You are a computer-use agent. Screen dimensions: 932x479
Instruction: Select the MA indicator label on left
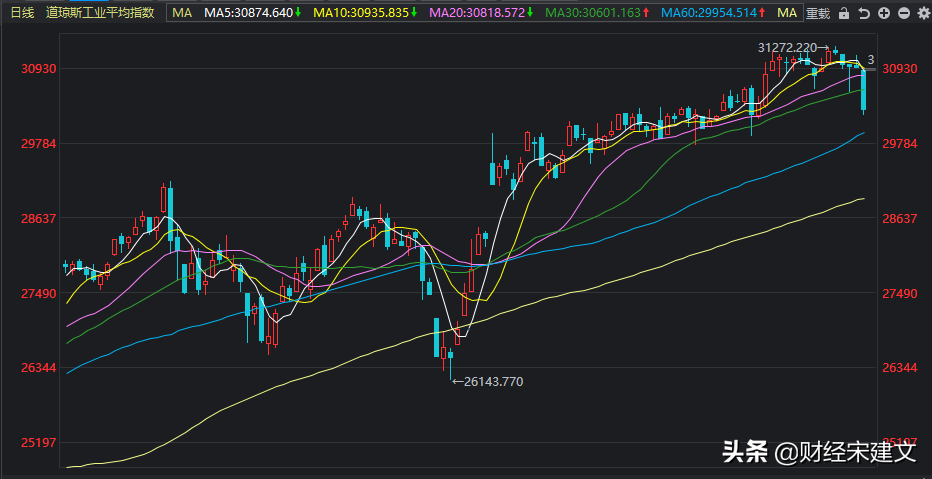tap(181, 13)
